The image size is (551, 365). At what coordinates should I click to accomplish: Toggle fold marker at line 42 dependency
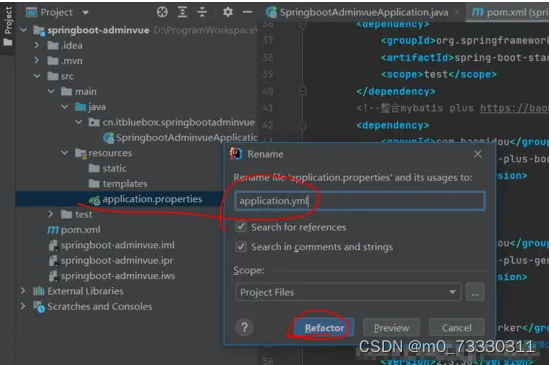coord(303,125)
